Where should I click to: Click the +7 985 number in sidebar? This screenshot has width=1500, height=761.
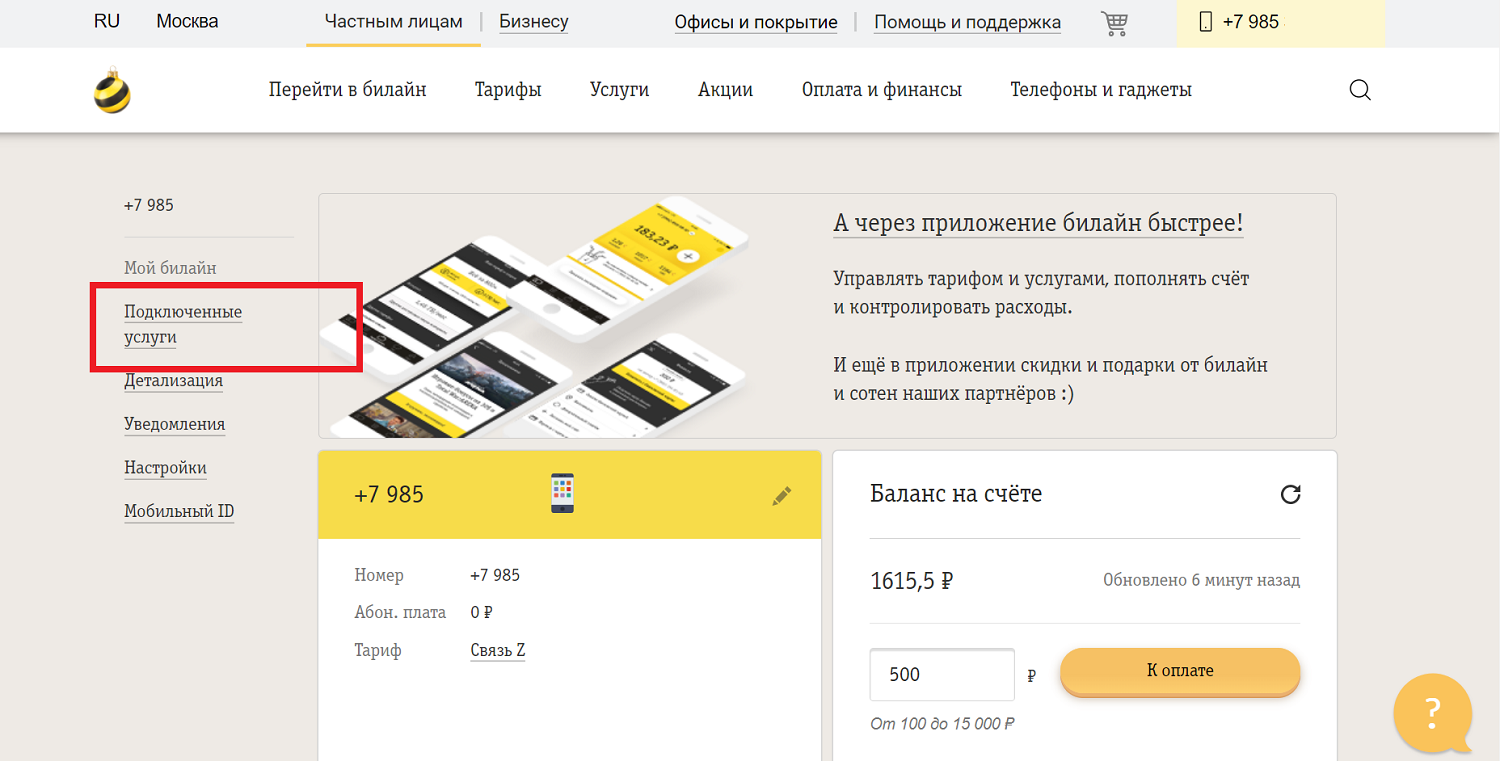pyautogui.click(x=149, y=205)
